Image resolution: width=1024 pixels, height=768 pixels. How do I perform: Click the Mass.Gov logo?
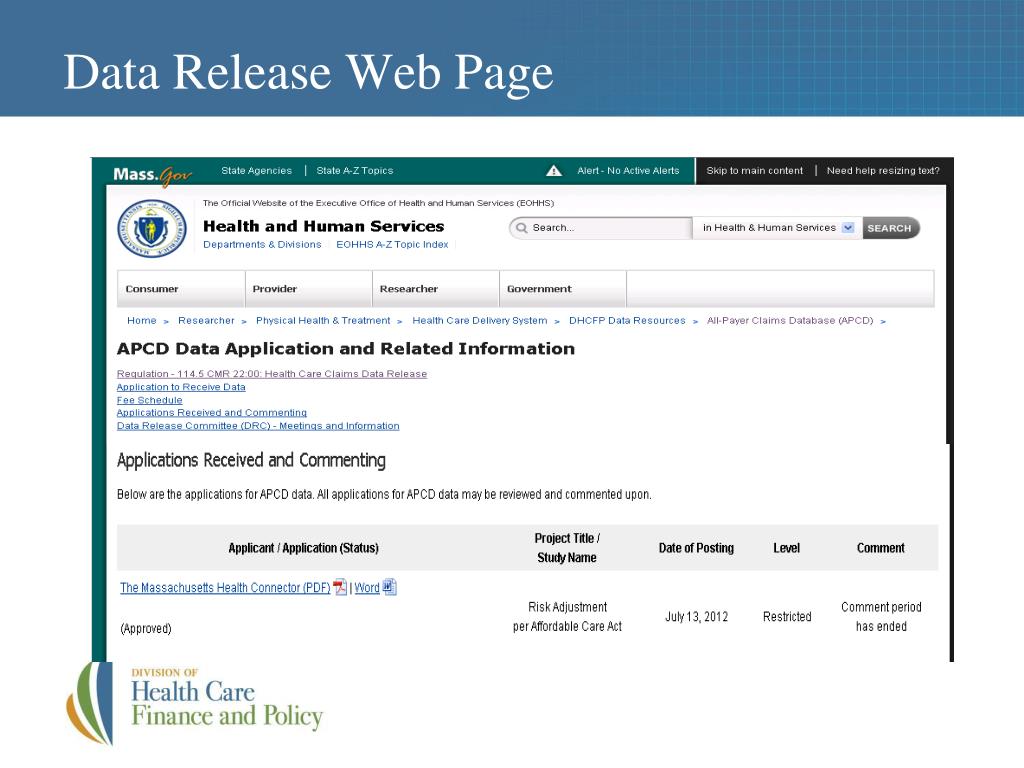click(152, 174)
